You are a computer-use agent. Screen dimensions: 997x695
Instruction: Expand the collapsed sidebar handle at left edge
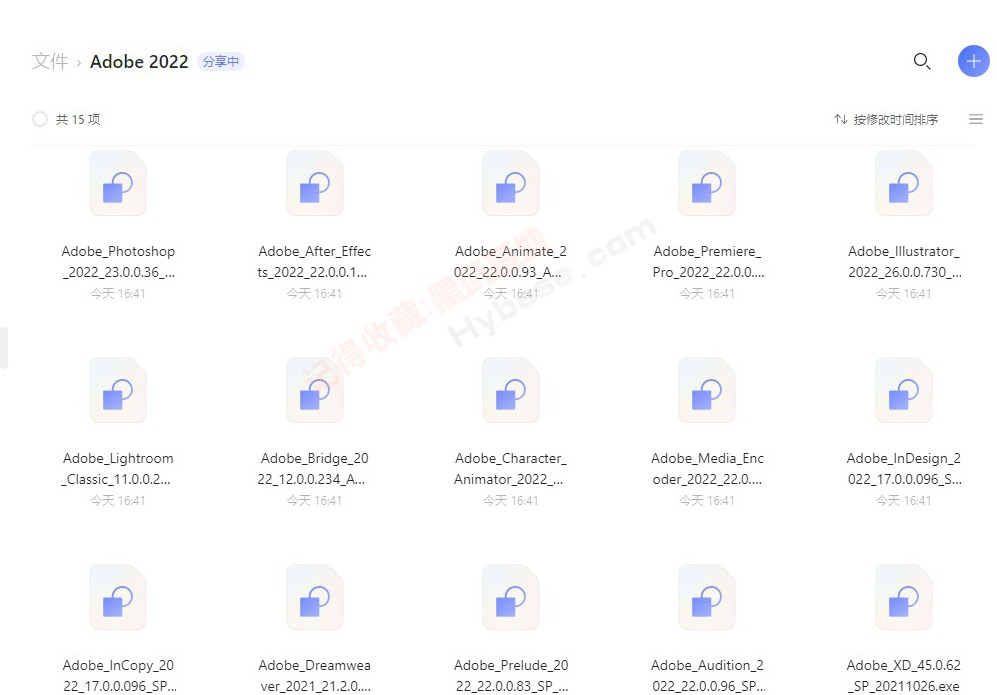point(4,348)
